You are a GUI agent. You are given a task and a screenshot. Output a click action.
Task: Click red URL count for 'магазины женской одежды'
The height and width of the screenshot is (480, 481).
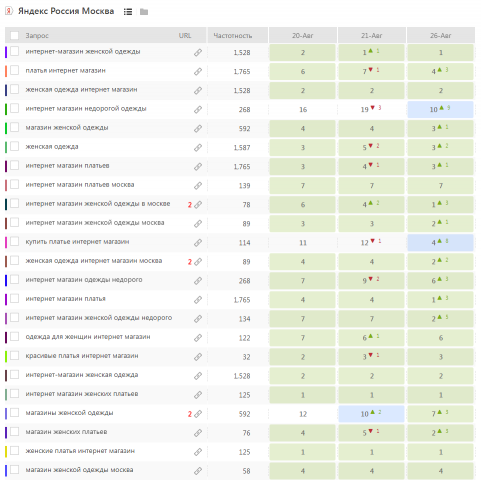coord(190,414)
